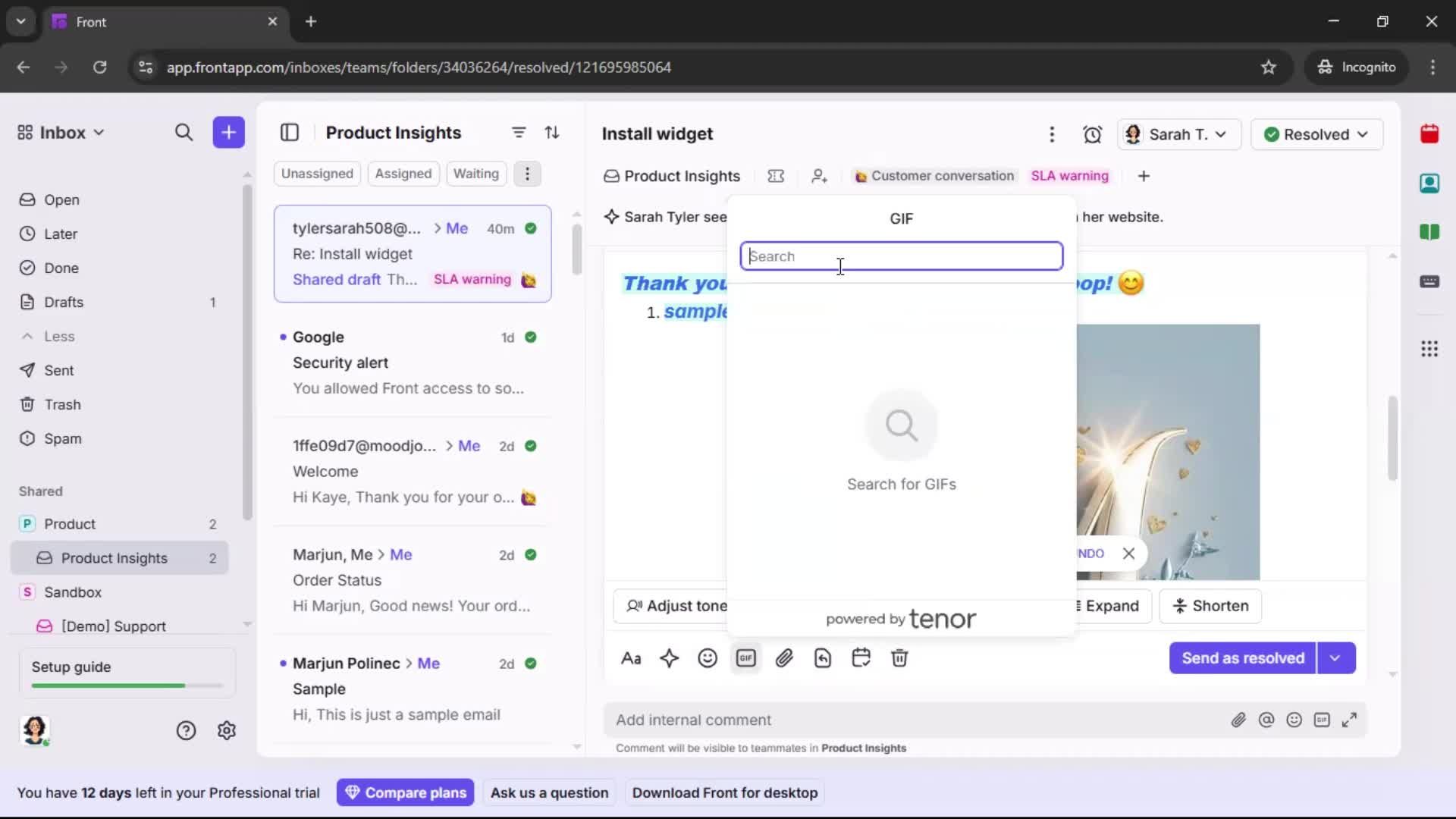The height and width of the screenshot is (819, 1456).
Task: Toggle the resolved checkmark on the Google conversation
Action: (x=532, y=337)
